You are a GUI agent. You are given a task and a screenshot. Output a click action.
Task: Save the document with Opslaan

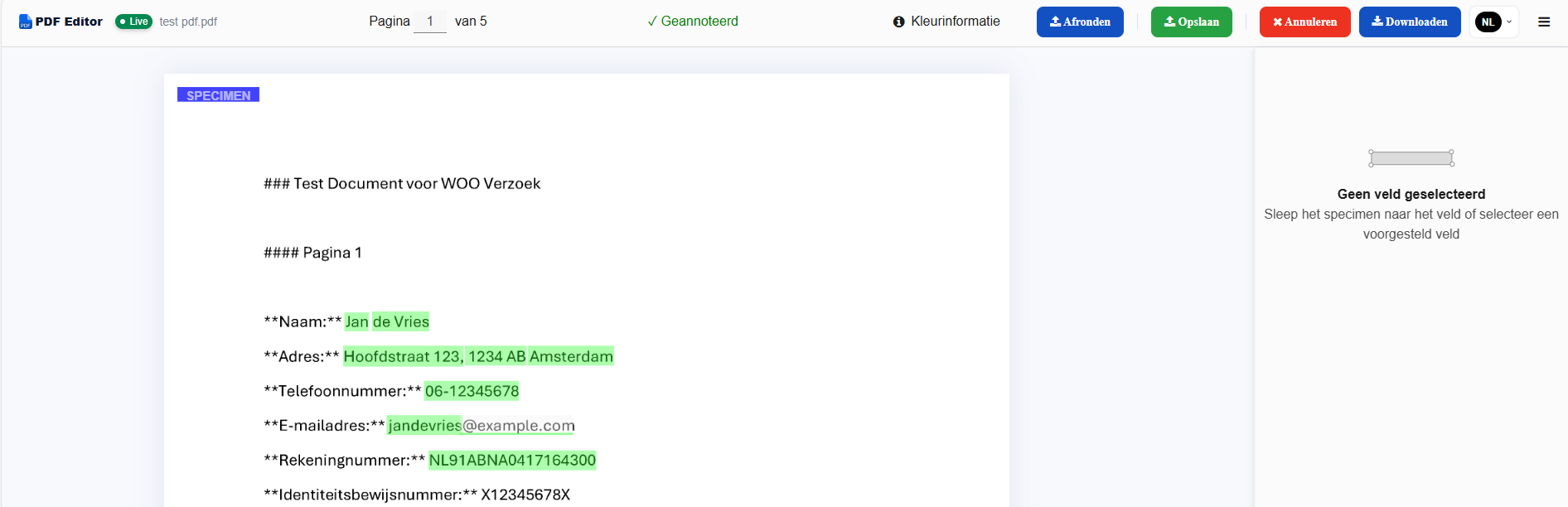1191,22
